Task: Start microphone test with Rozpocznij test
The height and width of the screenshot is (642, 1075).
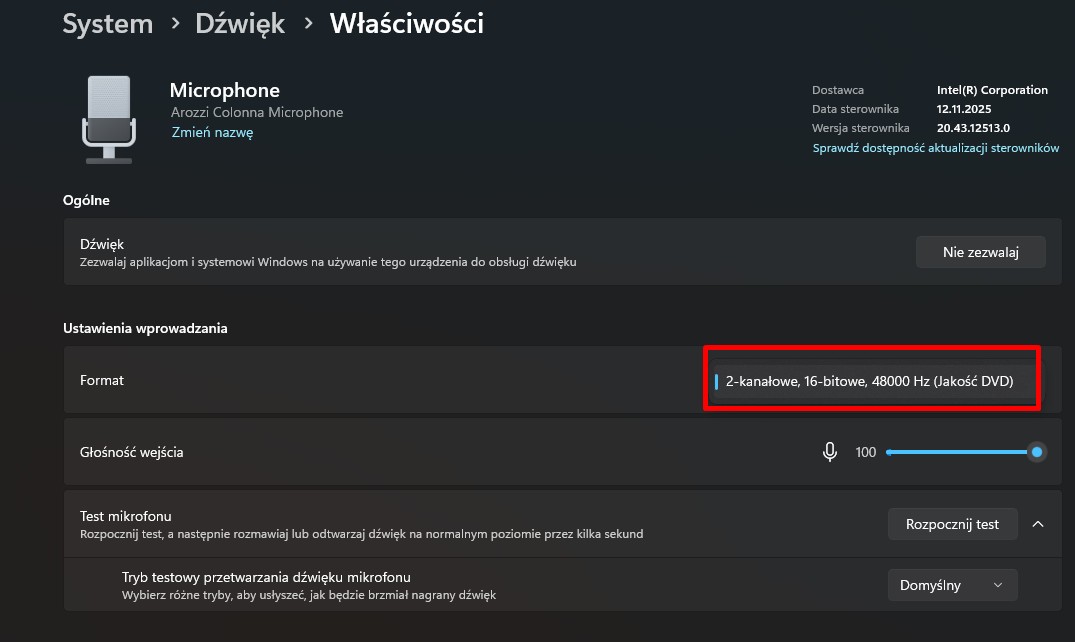Action: pos(952,524)
